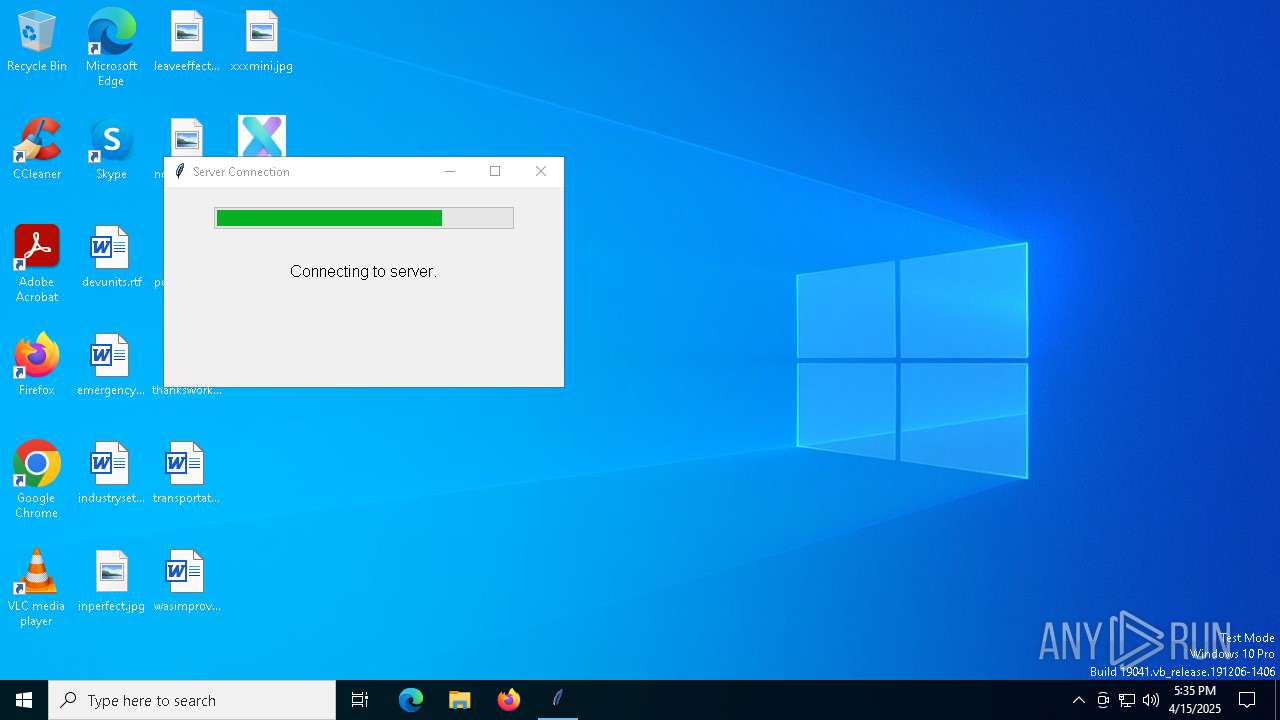
Task: Click the 'Server Connection' window title text
Action: click(x=241, y=172)
